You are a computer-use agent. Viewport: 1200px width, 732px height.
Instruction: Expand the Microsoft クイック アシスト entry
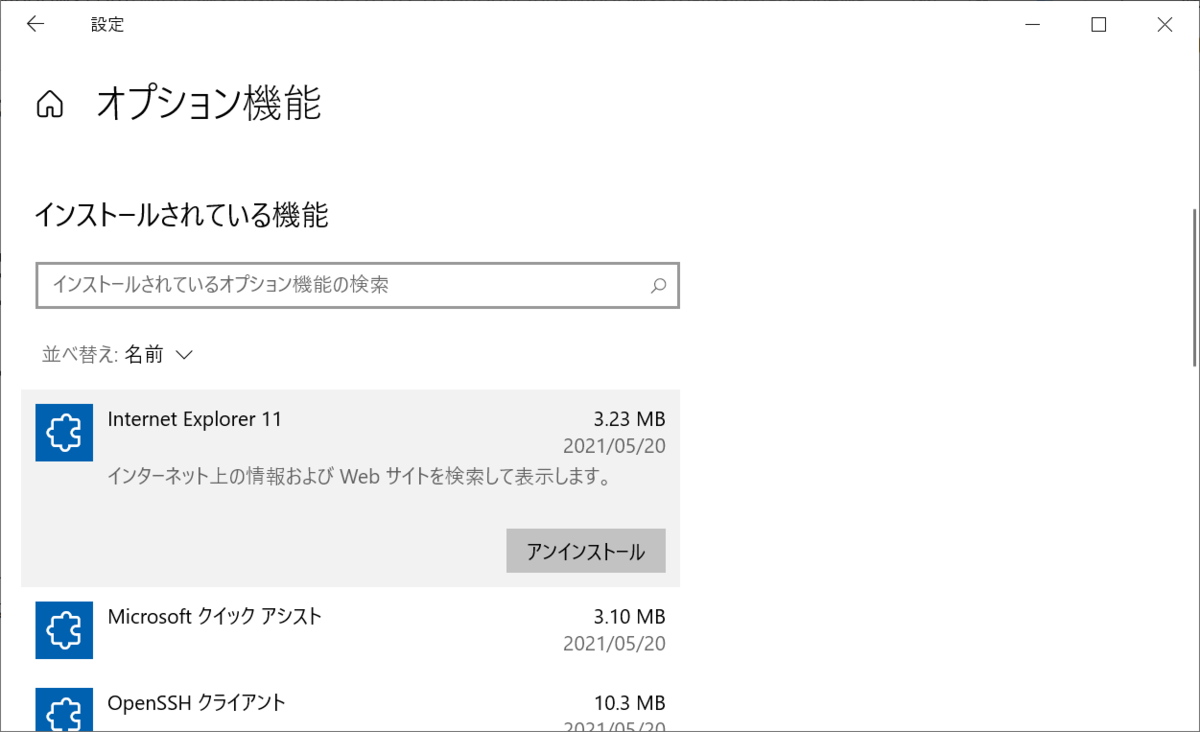pos(351,630)
